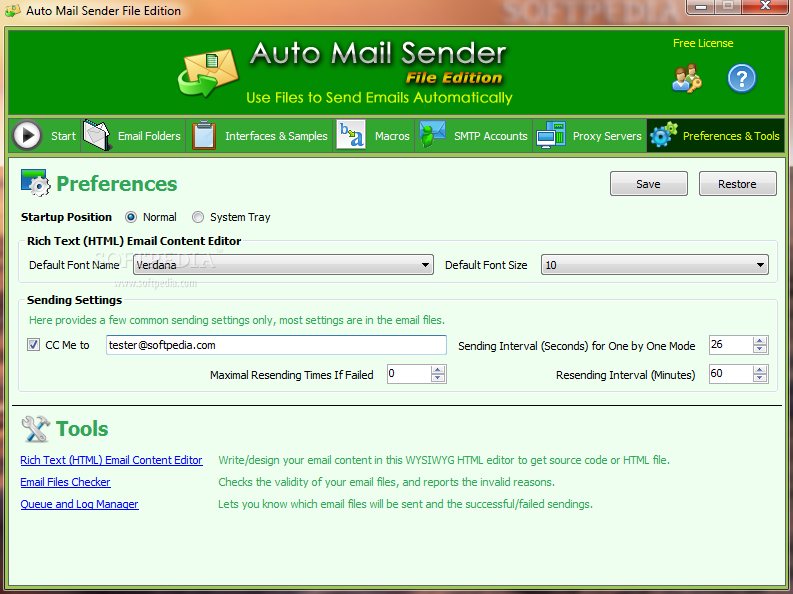Click the Preferences & Tools gears icon
The height and width of the screenshot is (594, 793).
point(663,135)
